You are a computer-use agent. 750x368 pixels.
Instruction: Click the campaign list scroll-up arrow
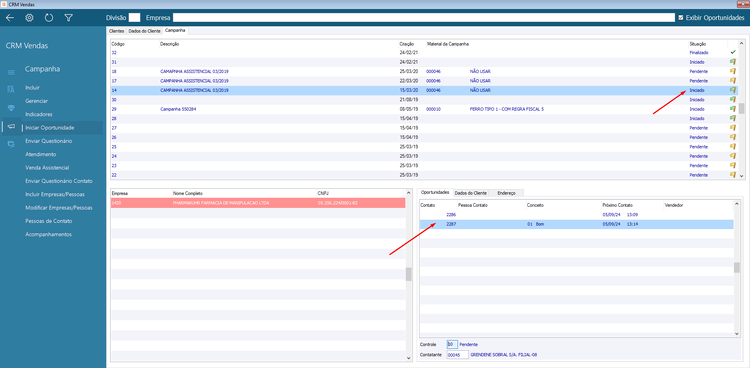click(x=742, y=43)
